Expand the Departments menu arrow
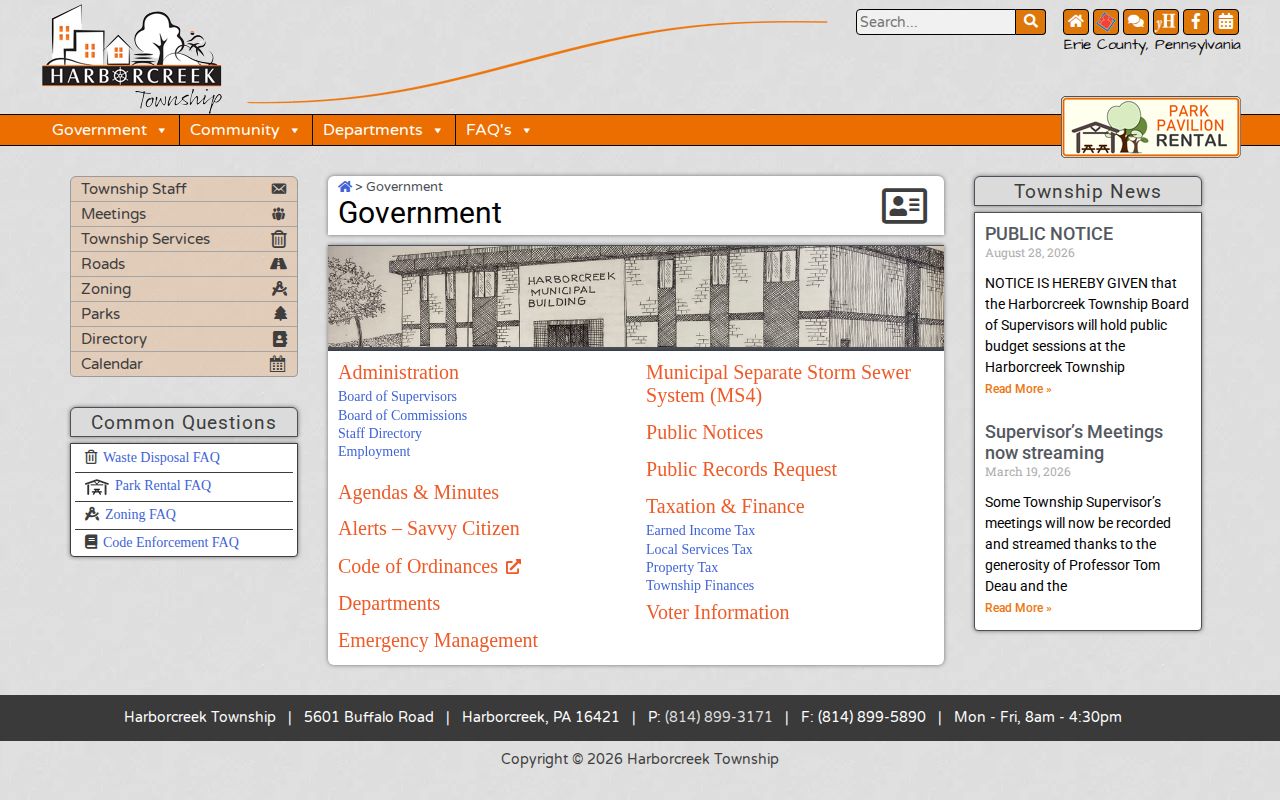Image resolution: width=1280 pixels, height=800 pixels. pos(437,131)
